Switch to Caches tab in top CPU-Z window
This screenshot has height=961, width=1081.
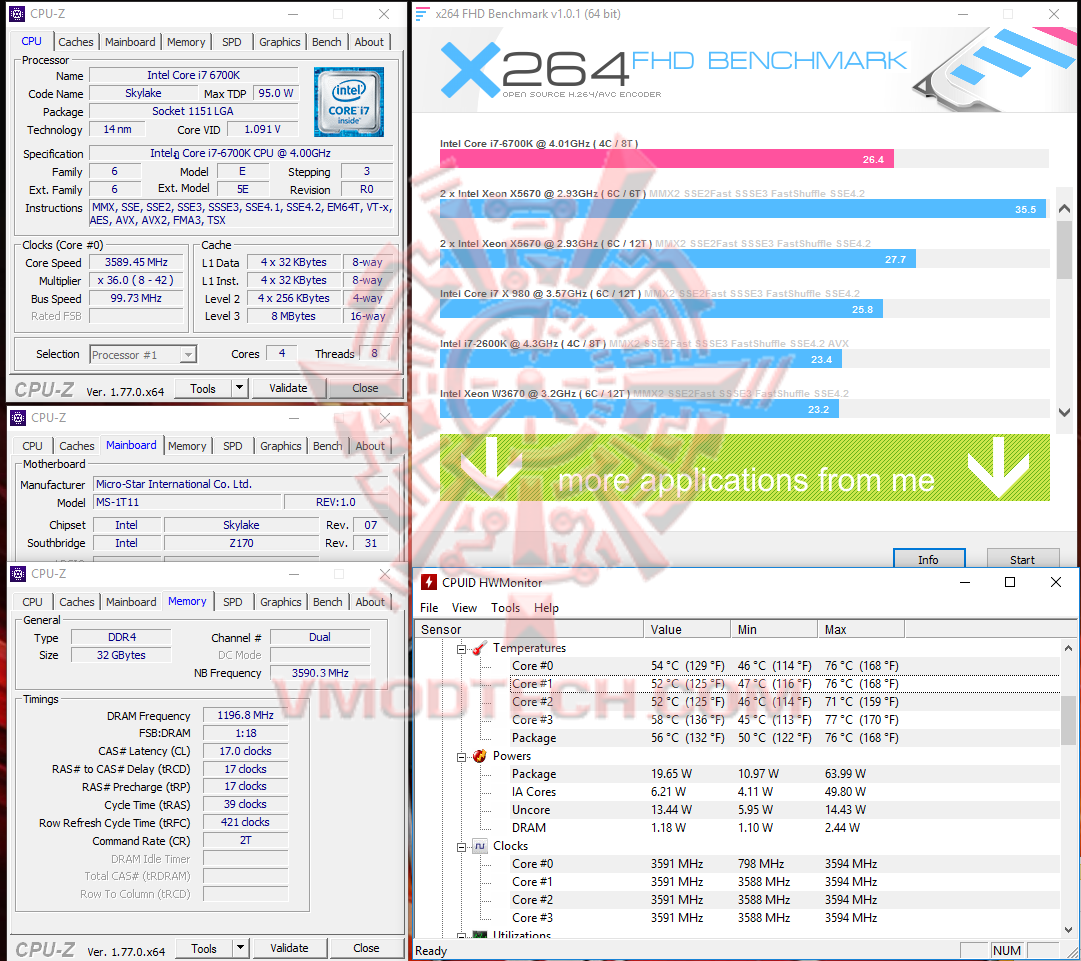pyautogui.click(x=76, y=42)
